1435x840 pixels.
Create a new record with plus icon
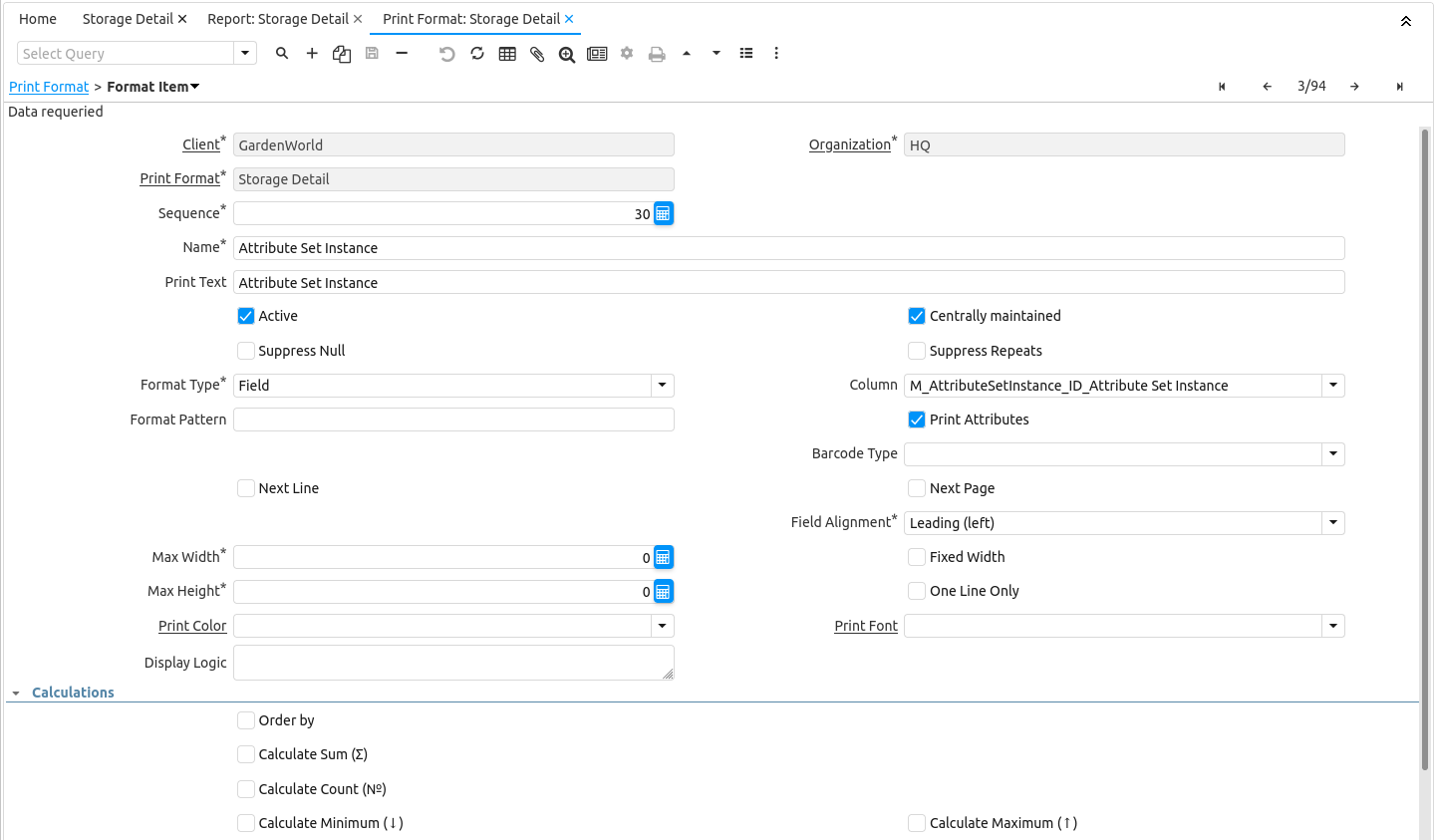pyautogui.click(x=312, y=54)
